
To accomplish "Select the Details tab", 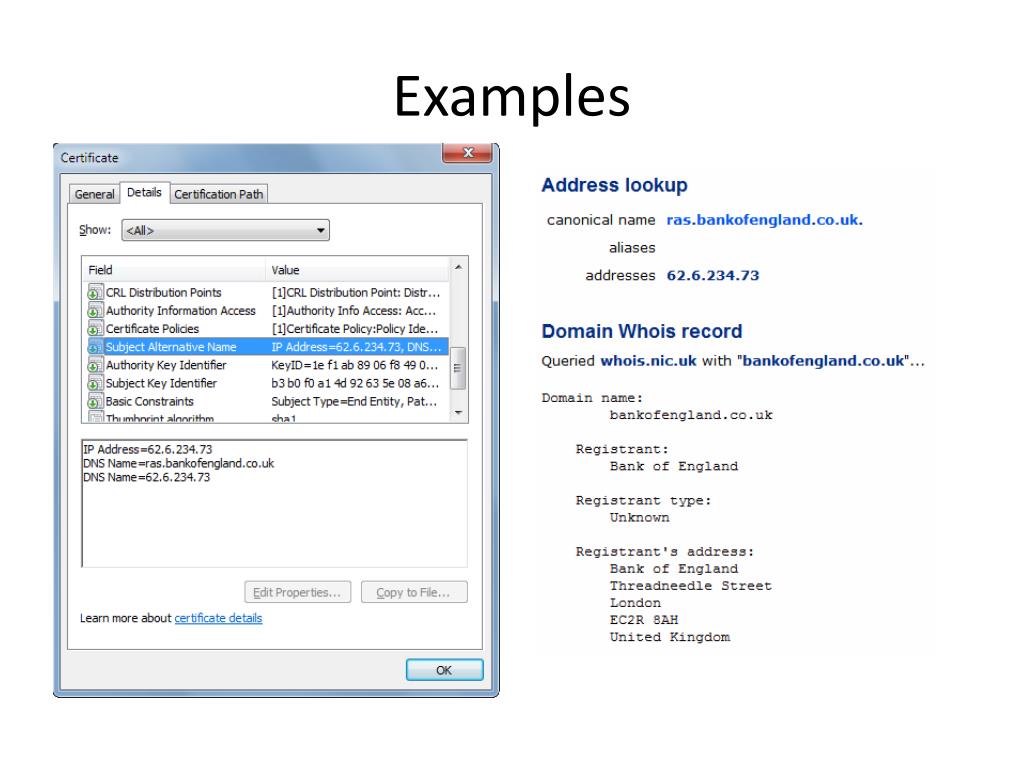I will coord(144,192).
